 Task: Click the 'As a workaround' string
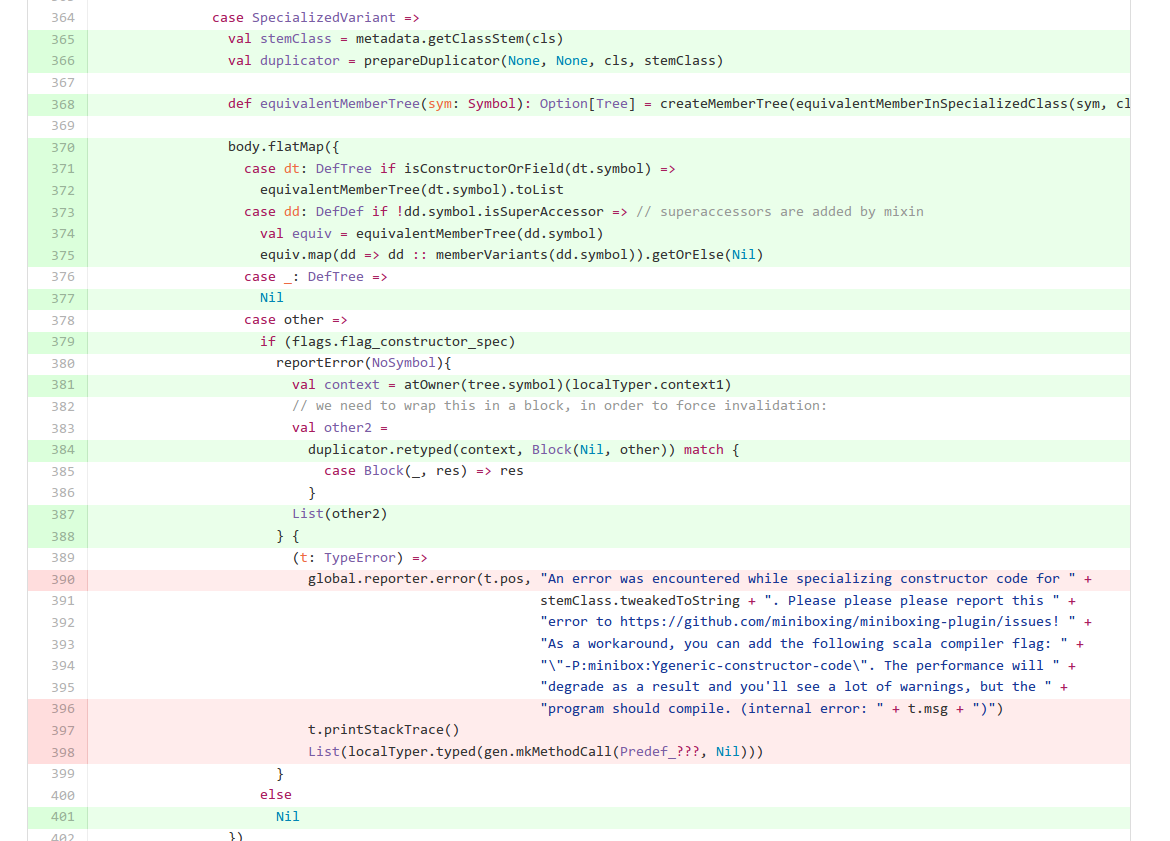coord(804,644)
